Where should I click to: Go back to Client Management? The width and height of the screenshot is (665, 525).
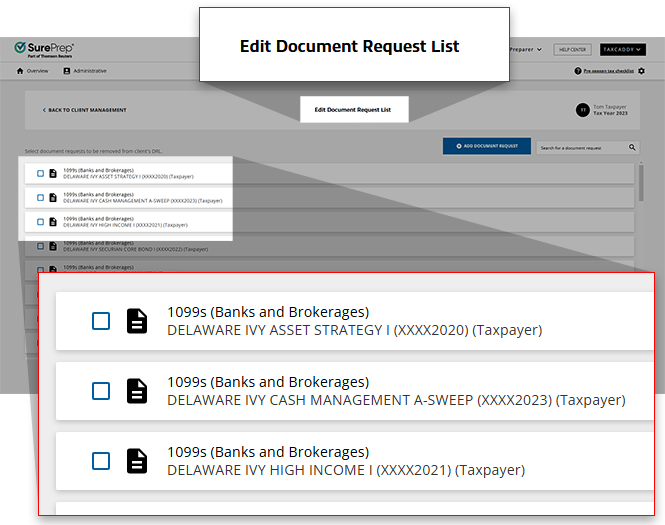84,110
